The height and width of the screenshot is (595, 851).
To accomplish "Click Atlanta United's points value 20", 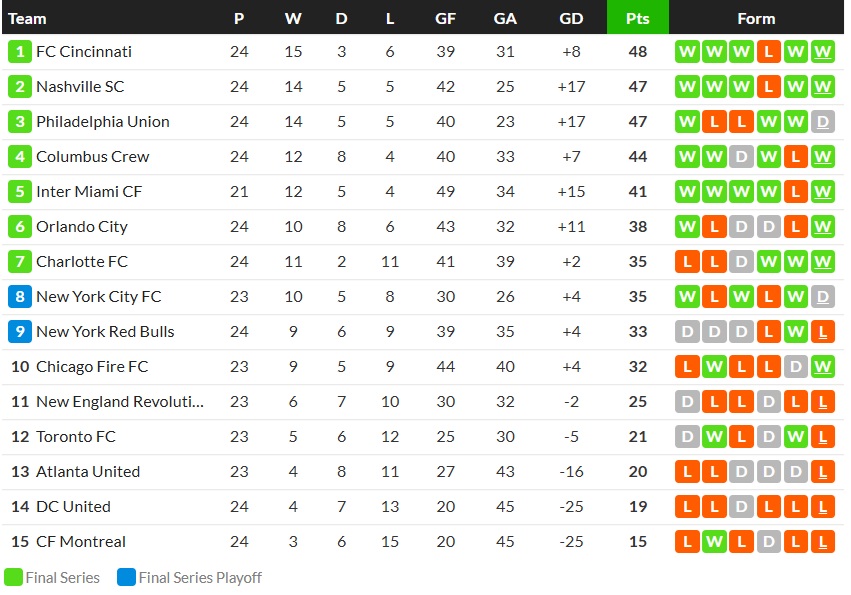I will coord(638,472).
